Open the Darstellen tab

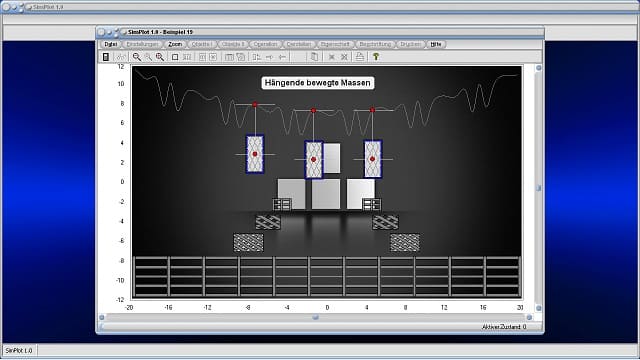coord(299,44)
